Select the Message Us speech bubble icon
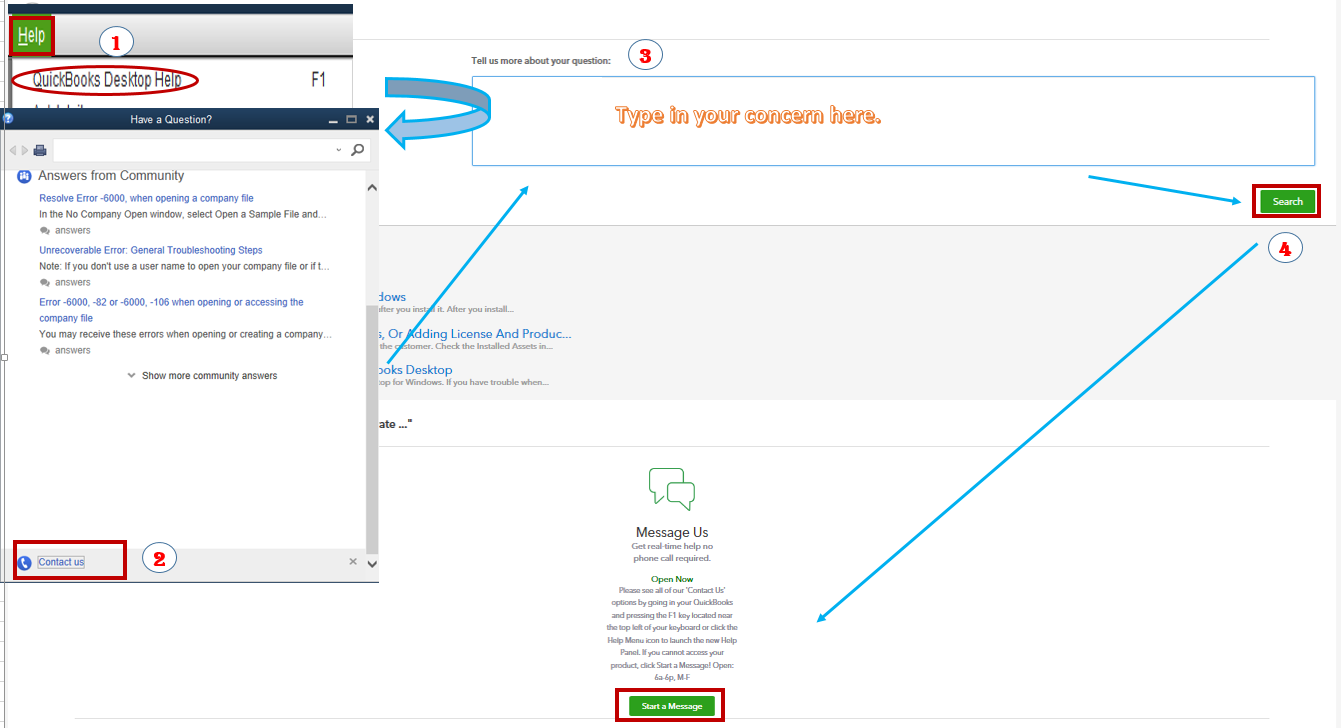 [670, 488]
